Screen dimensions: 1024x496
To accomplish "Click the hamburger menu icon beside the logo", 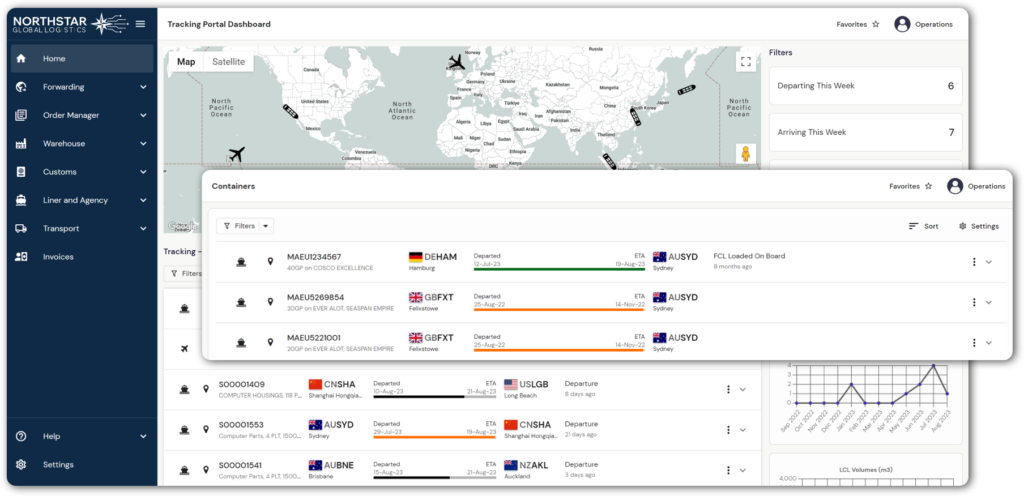I will point(140,24).
